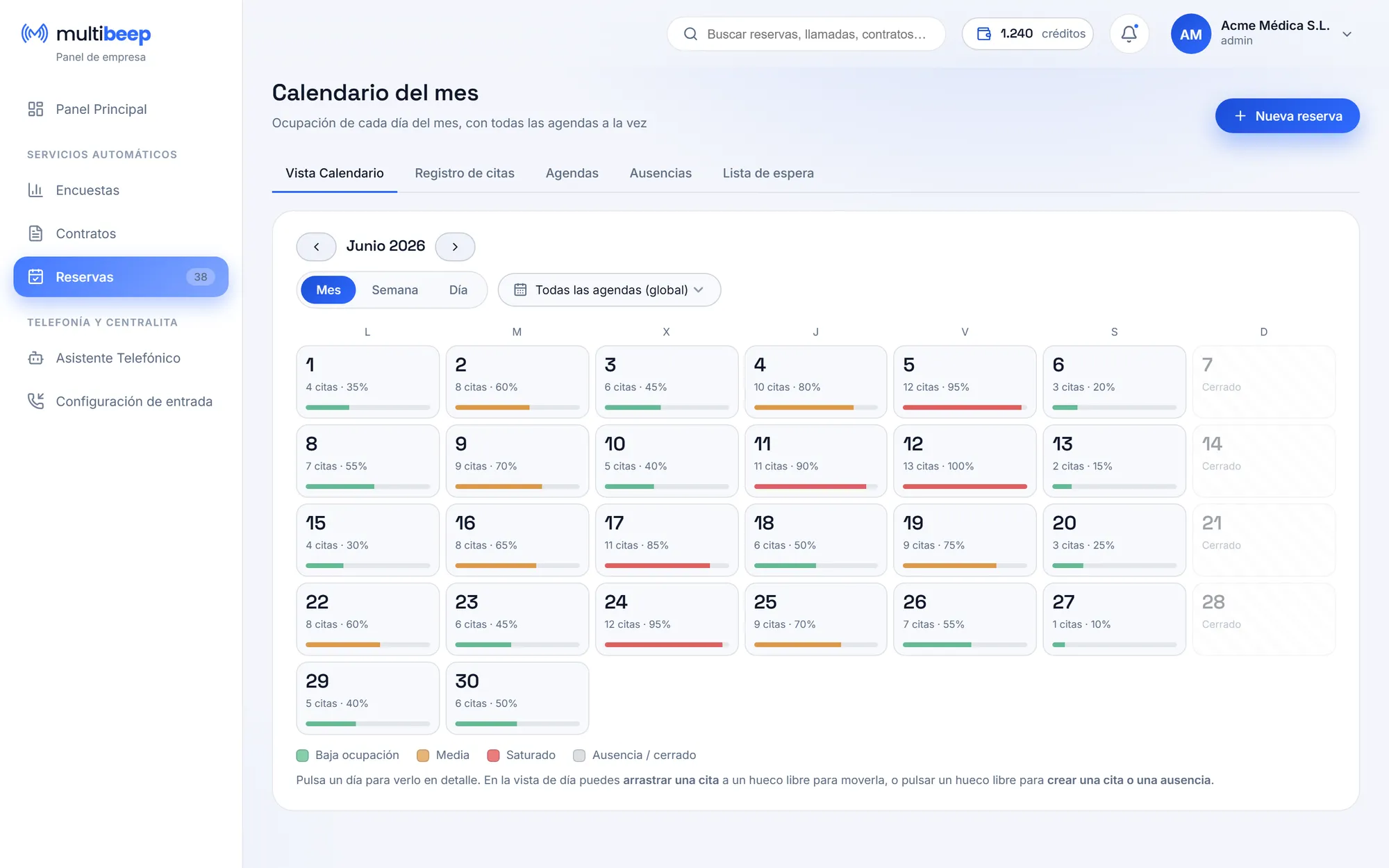Open the Vista Calendario tab
Viewport: 1389px width, 868px height.
(334, 173)
